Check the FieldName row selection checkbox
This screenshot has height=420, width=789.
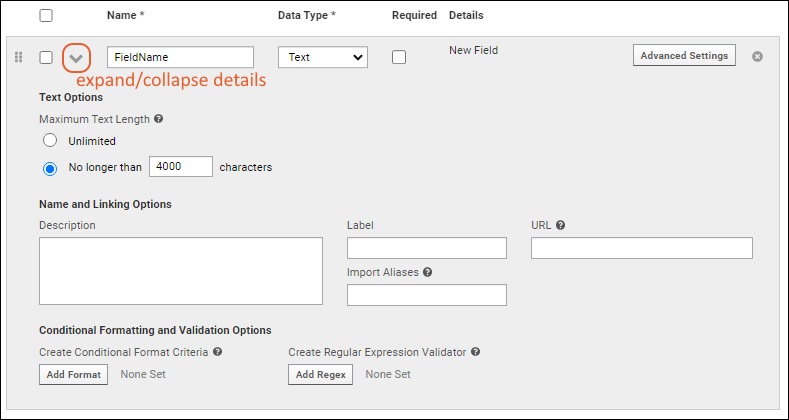[x=46, y=57]
